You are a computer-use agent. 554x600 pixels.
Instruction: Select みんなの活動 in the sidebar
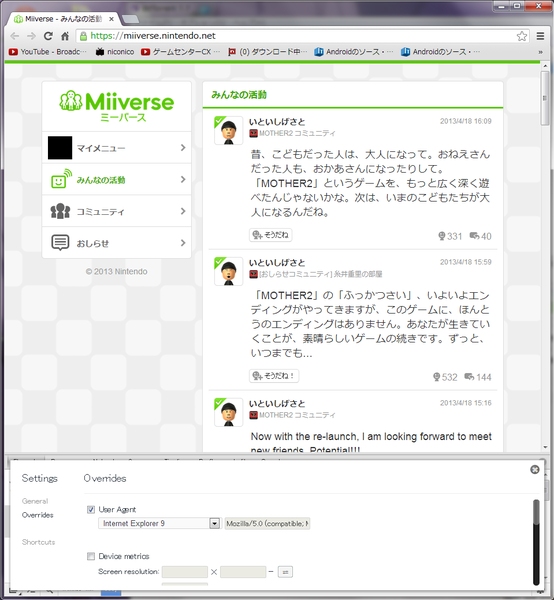(117, 179)
